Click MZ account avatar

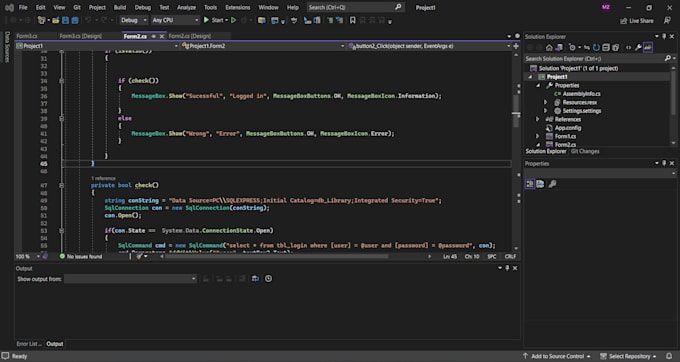606,7
